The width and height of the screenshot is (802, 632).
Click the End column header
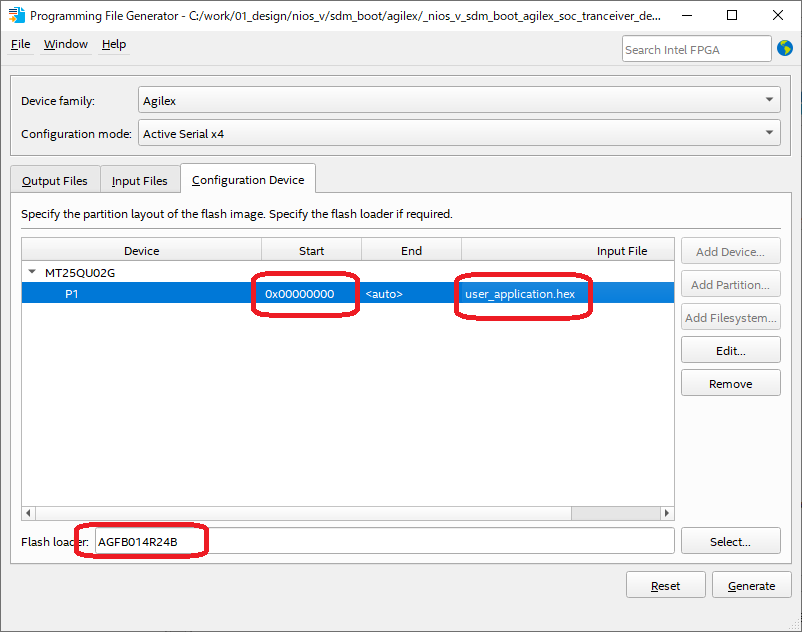(411, 250)
